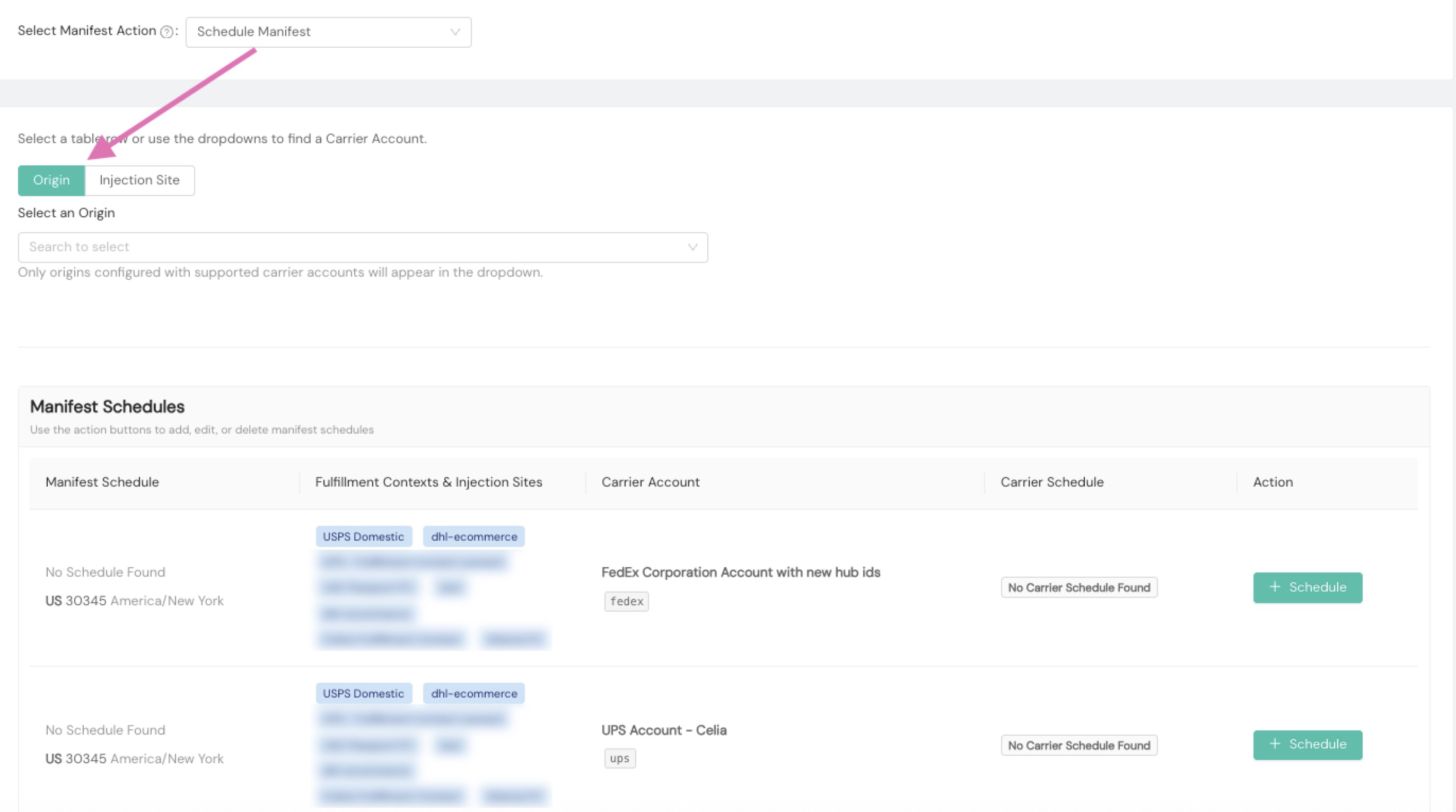This screenshot has width=1456, height=812.
Task: Click the plus icon in FedEx Schedule button
Action: (x=1275, y=587)
